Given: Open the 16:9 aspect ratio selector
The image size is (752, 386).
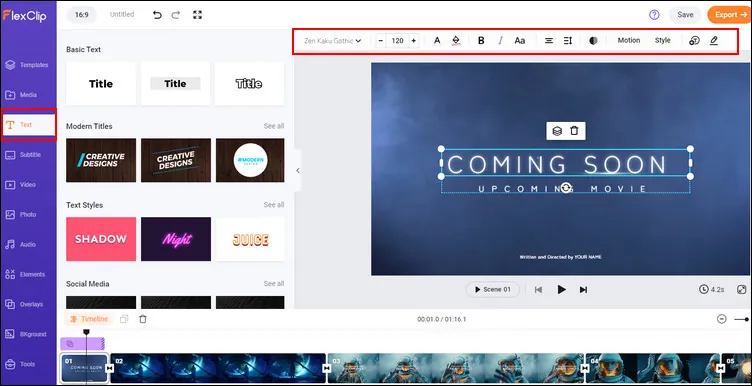Looking at the screenshot, I should (82, 15).
